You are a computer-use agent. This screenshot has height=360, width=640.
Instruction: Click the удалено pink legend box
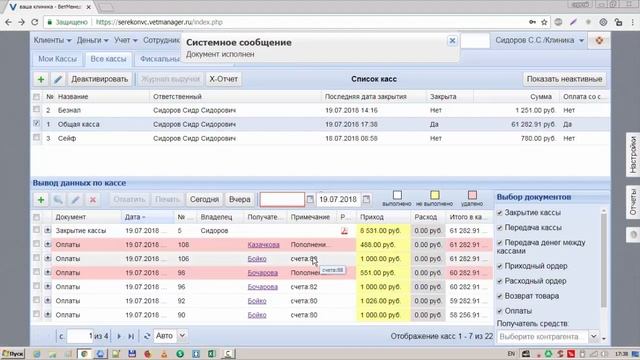pos(472,195)
